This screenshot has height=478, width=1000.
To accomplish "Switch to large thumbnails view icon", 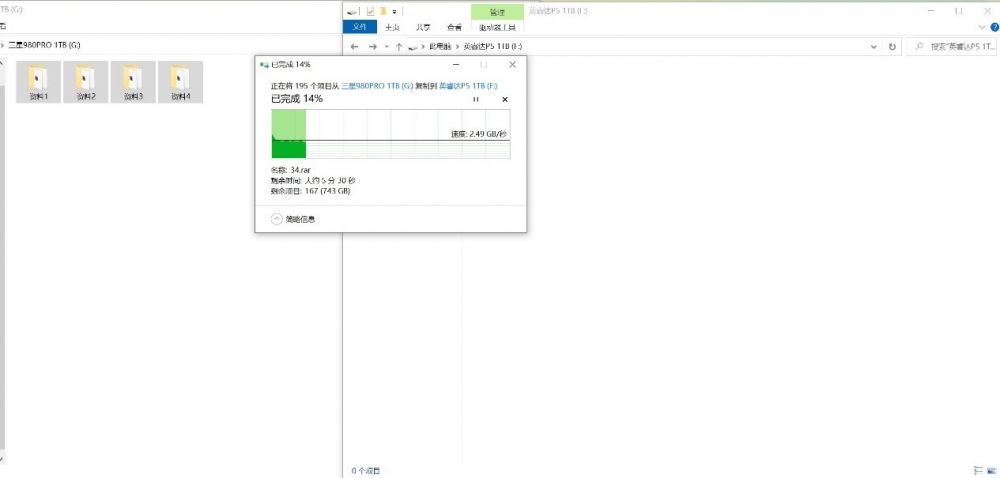I will [x=991, y=470].
